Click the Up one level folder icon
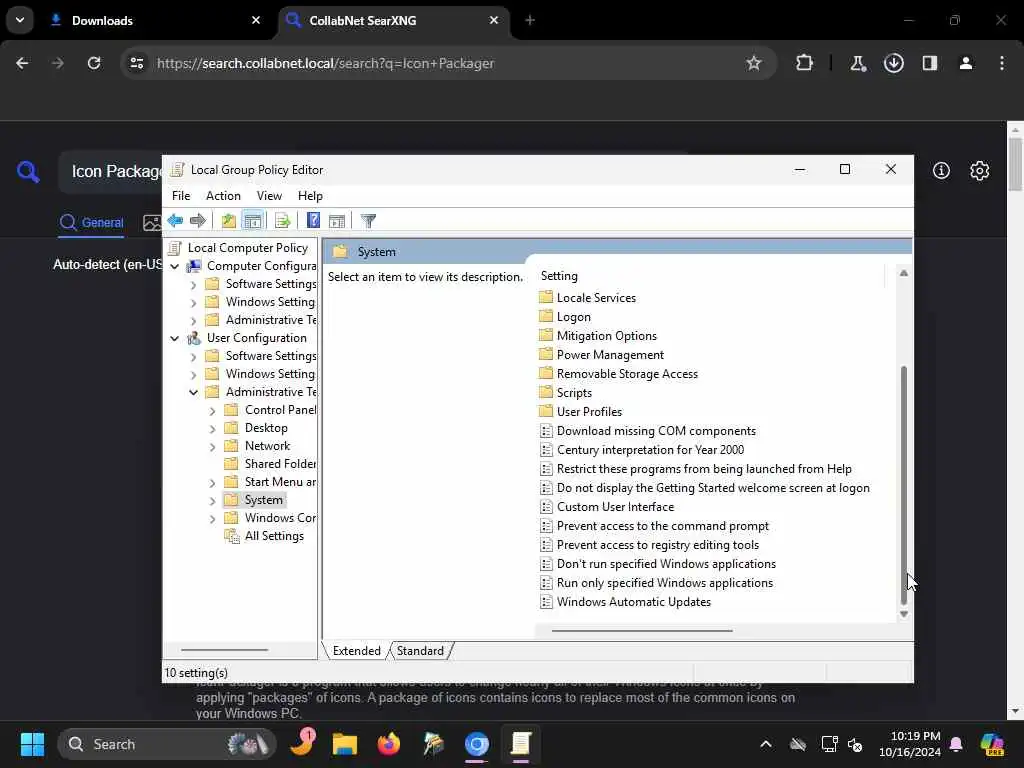 (229, 221)
